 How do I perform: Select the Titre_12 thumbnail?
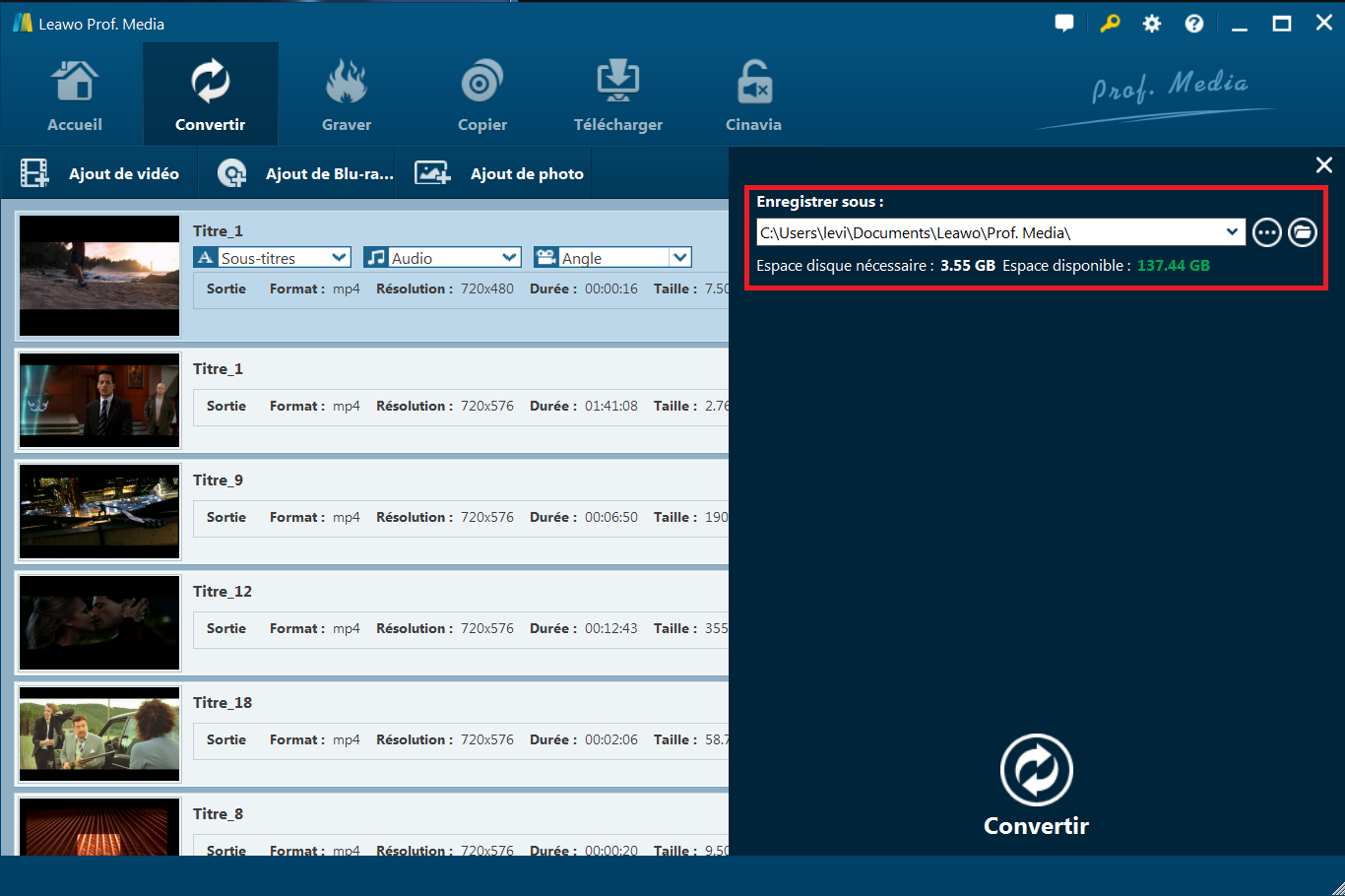click(x=99, y=622)
